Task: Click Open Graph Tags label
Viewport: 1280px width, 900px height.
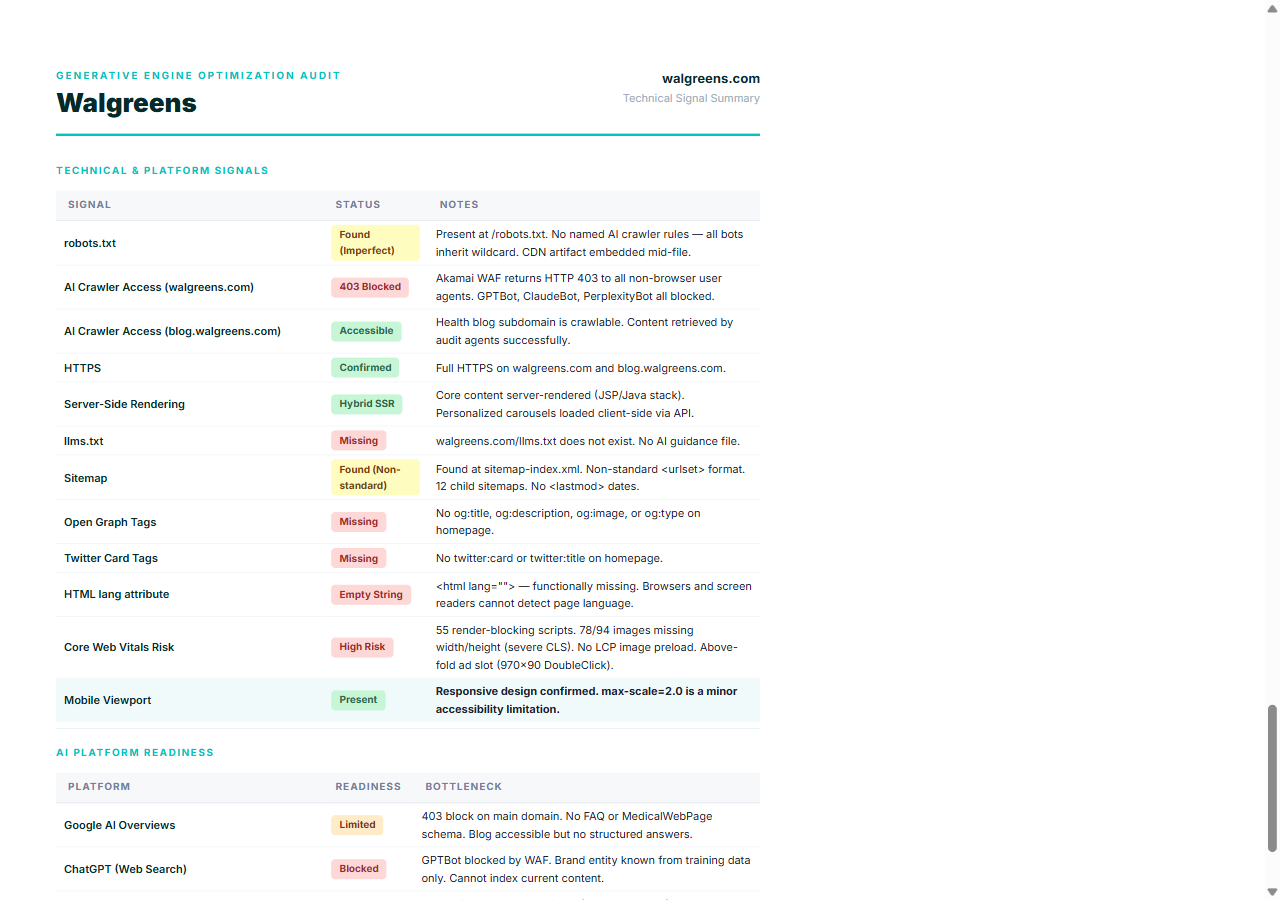Action: 110,522
